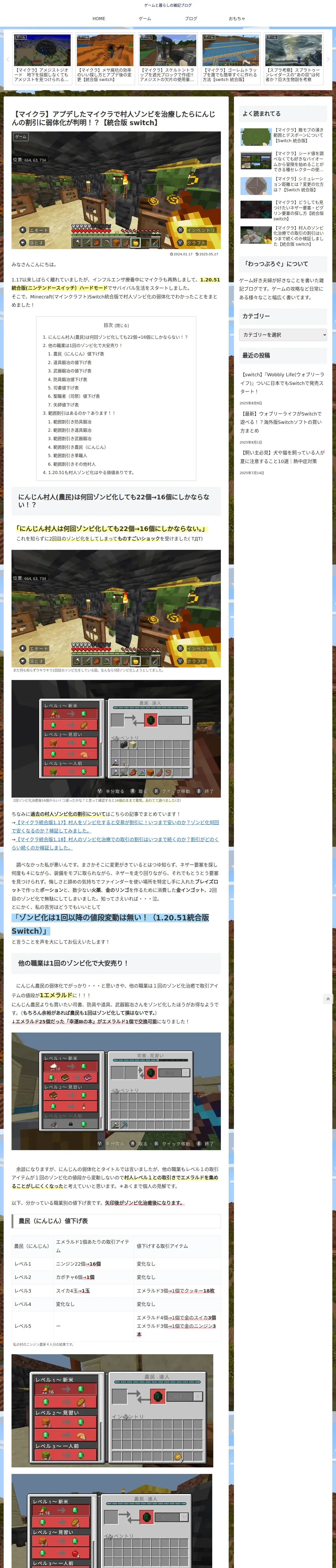Click the featured Minecraft screenshot at article top
Screen dimensions: 336x1568
pos(116,190)
